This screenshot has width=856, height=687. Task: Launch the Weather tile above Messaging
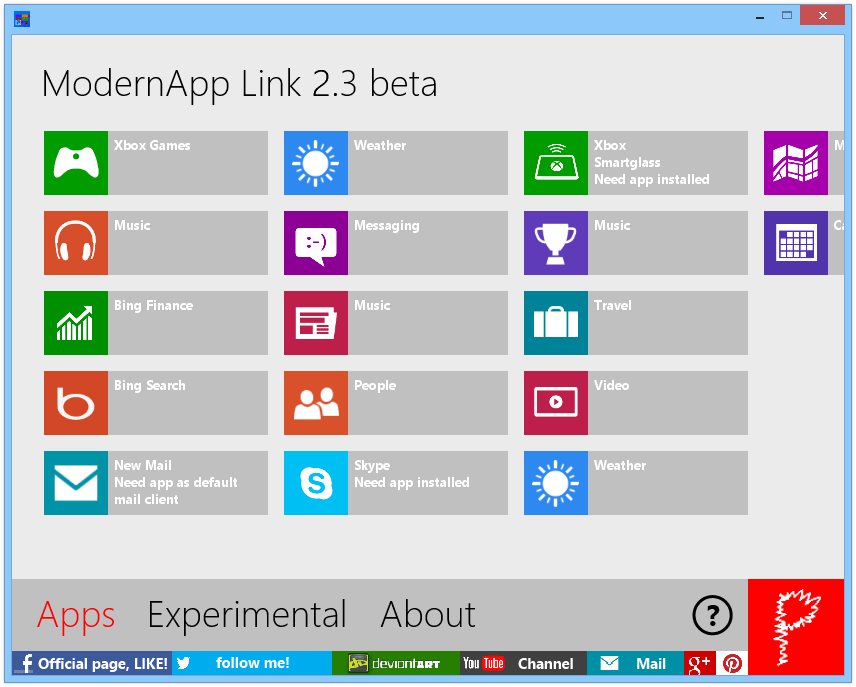coord(396,163)
